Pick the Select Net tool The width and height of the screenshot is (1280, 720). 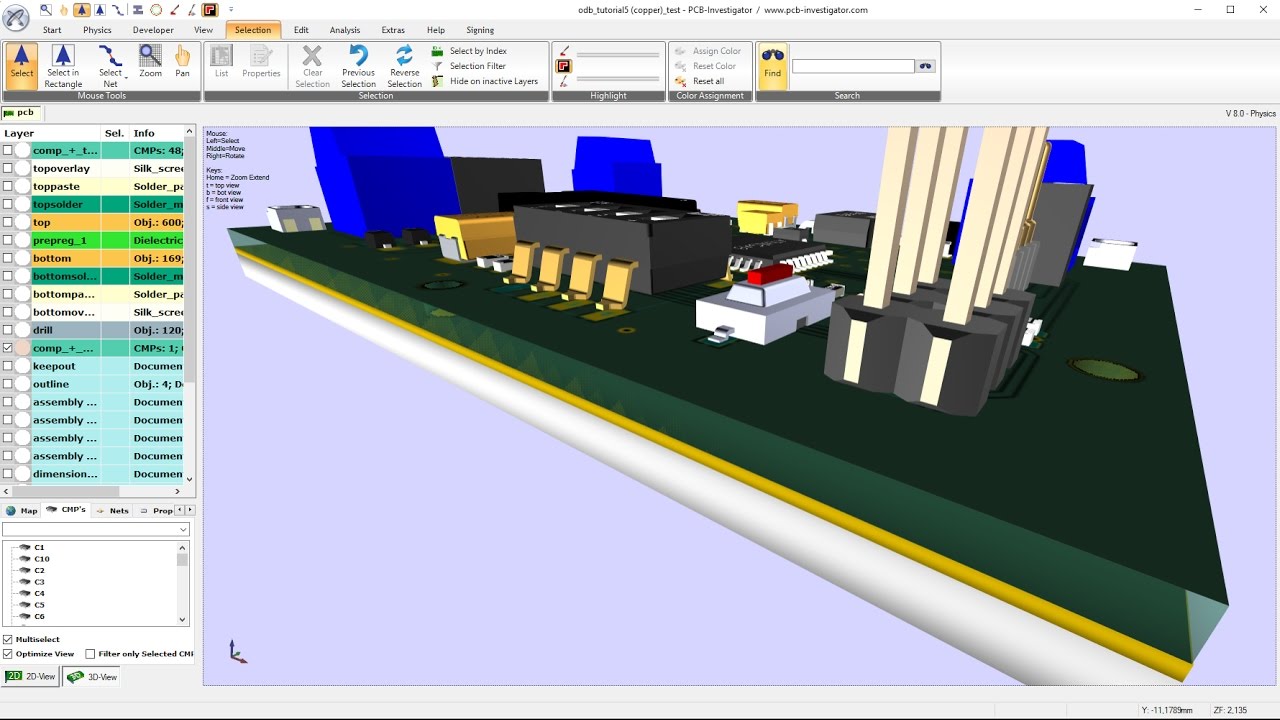click(110, 66)
